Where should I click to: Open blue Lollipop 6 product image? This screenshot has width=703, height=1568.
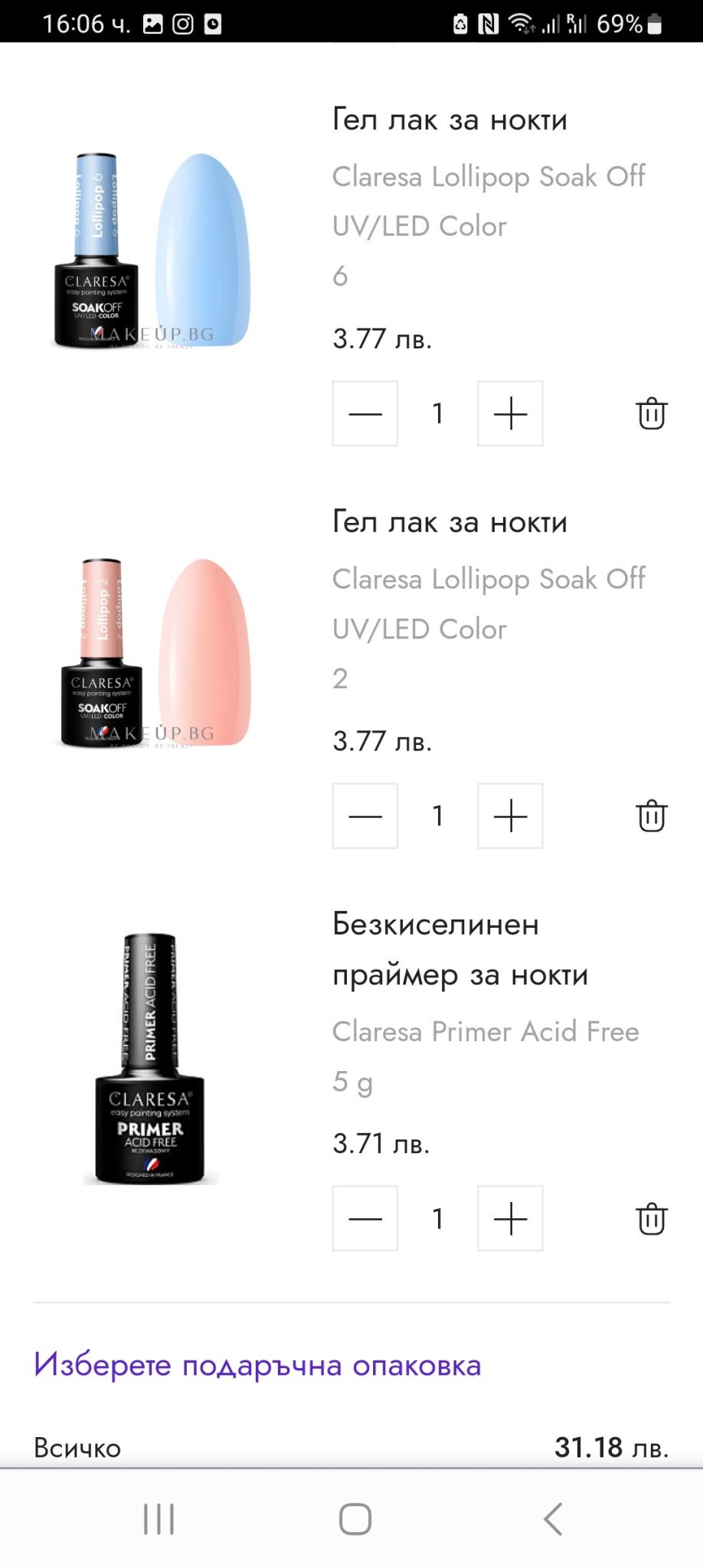(x=152, y=250)
